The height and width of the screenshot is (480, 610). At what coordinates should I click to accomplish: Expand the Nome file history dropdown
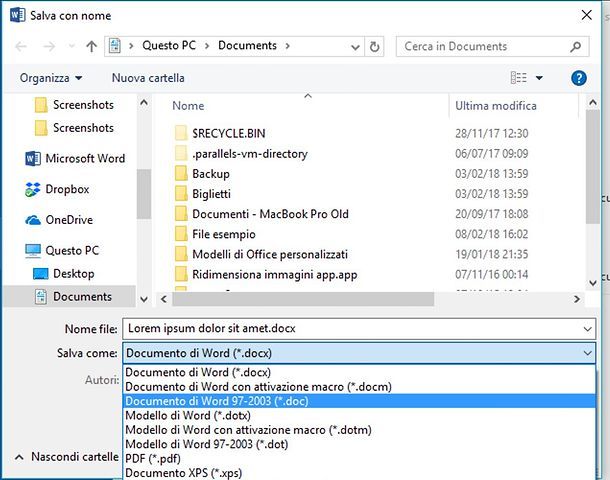point(587,329)
